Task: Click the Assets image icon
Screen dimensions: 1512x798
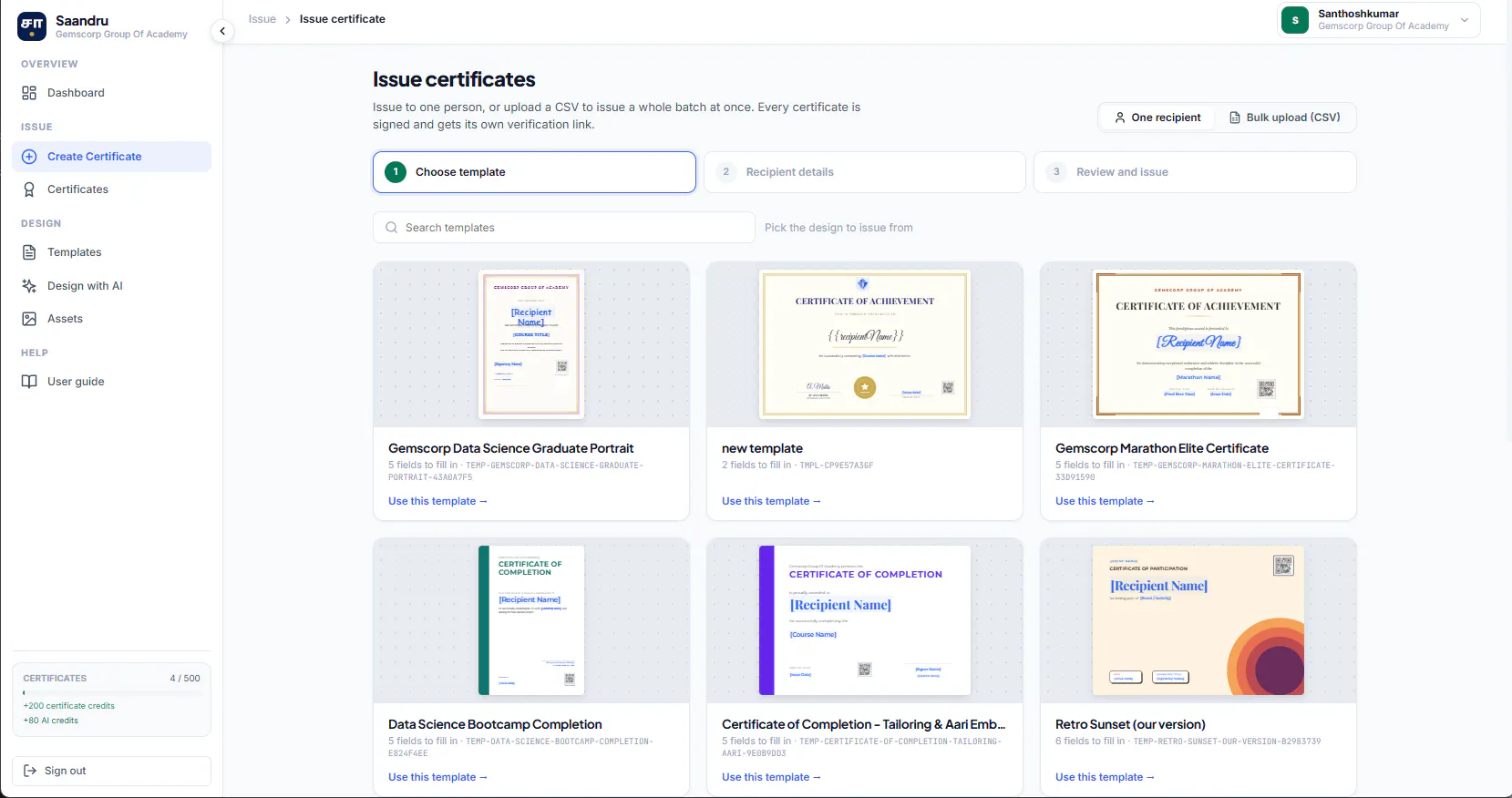Action: click(x=29, y=319)
